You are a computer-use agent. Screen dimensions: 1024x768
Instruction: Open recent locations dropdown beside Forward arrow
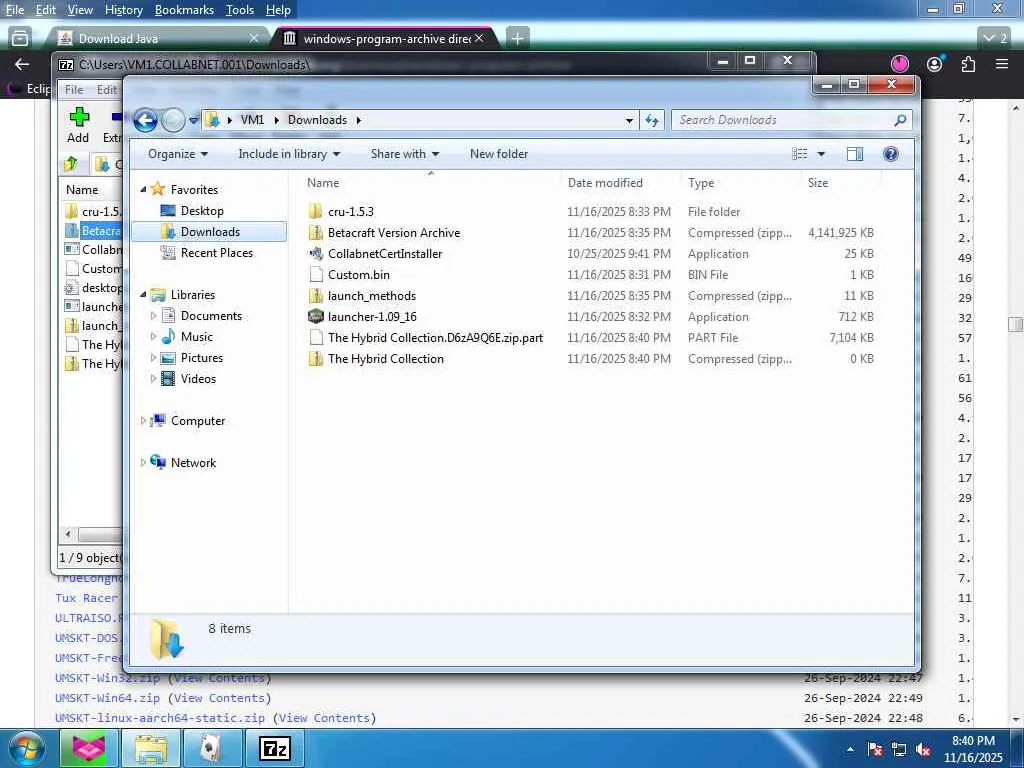(193, 120)
